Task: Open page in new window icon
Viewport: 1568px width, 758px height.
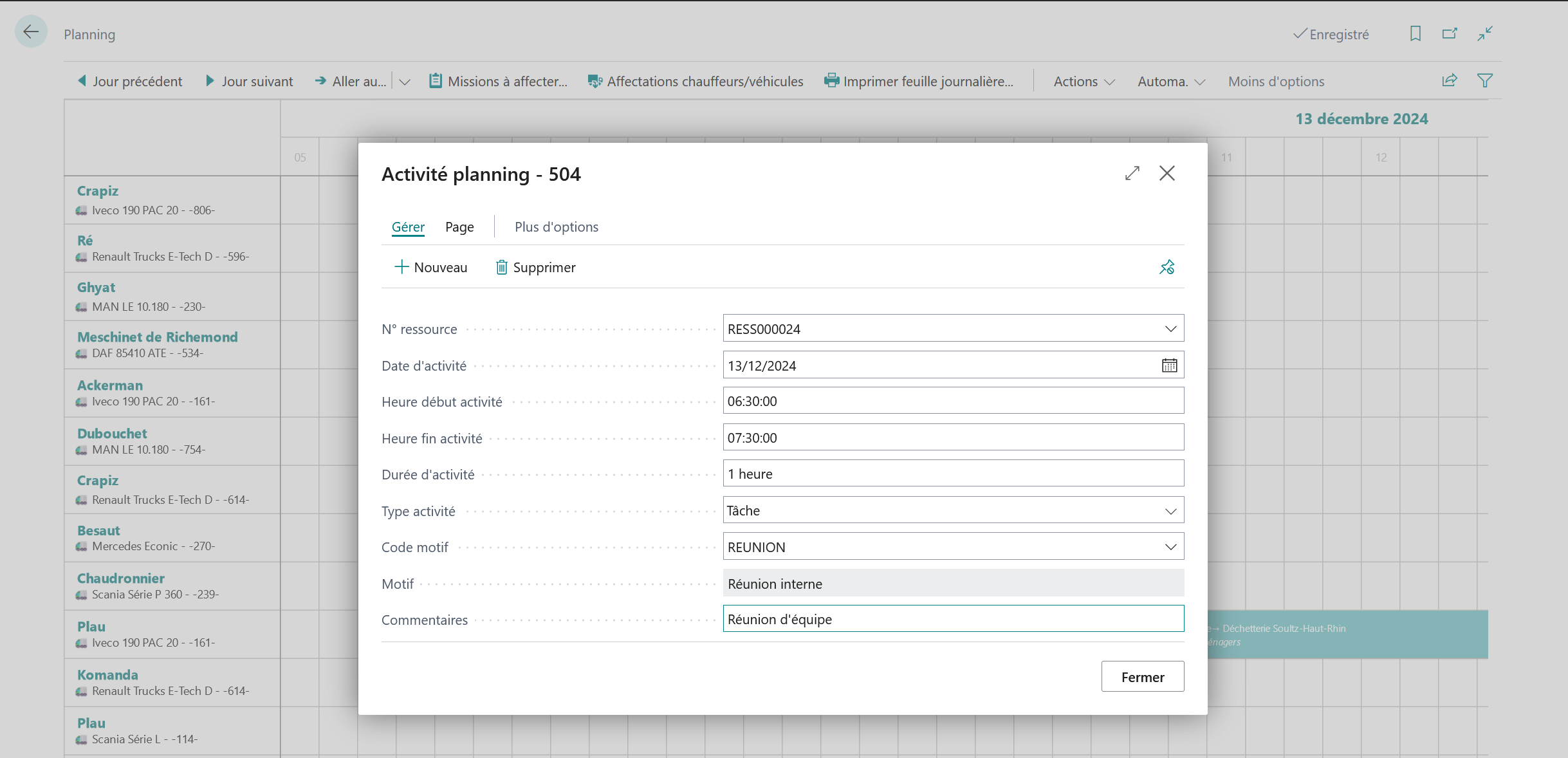Action: (1450, 33)
